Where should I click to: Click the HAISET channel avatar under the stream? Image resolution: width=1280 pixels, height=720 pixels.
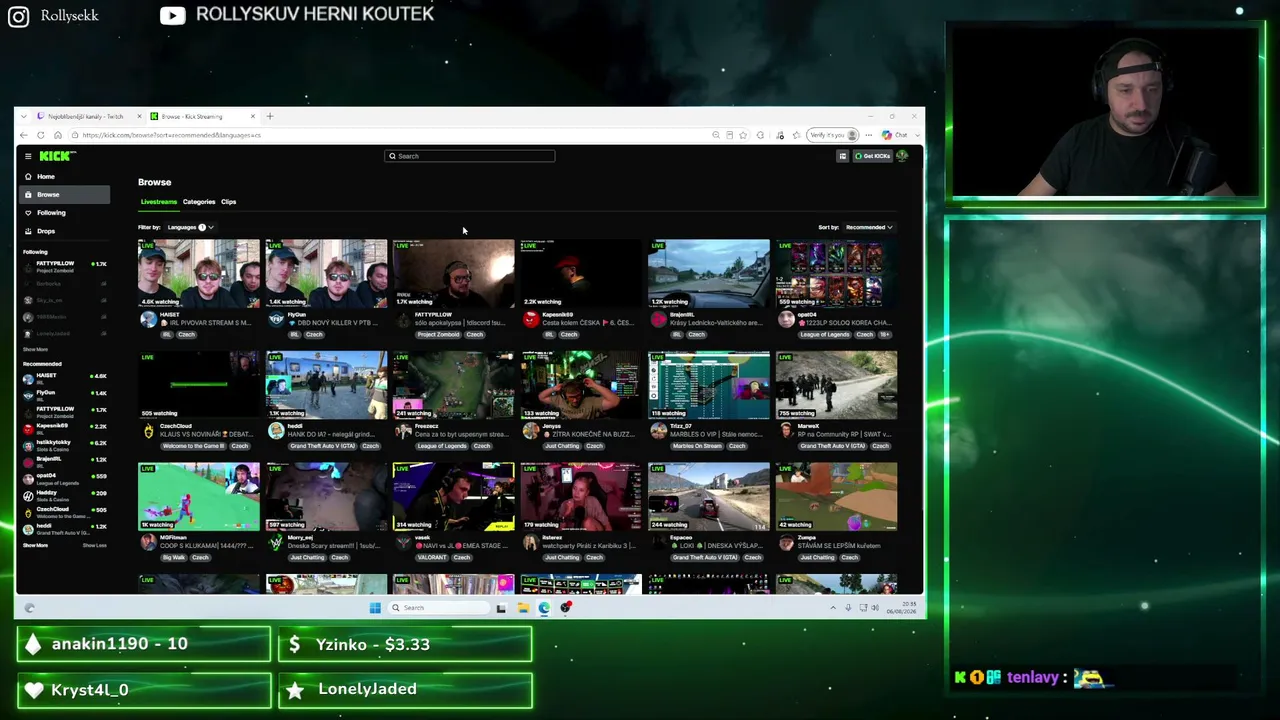148,320
